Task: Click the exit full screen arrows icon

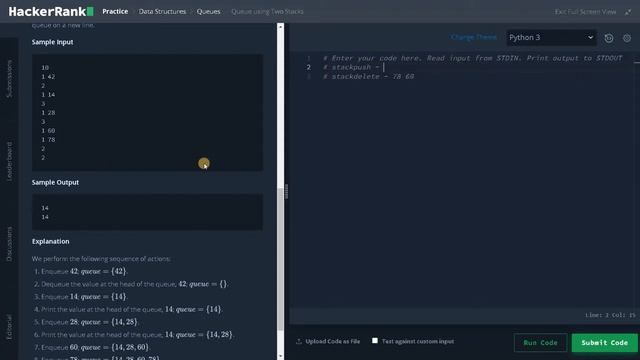Action: tap(628, 12)
